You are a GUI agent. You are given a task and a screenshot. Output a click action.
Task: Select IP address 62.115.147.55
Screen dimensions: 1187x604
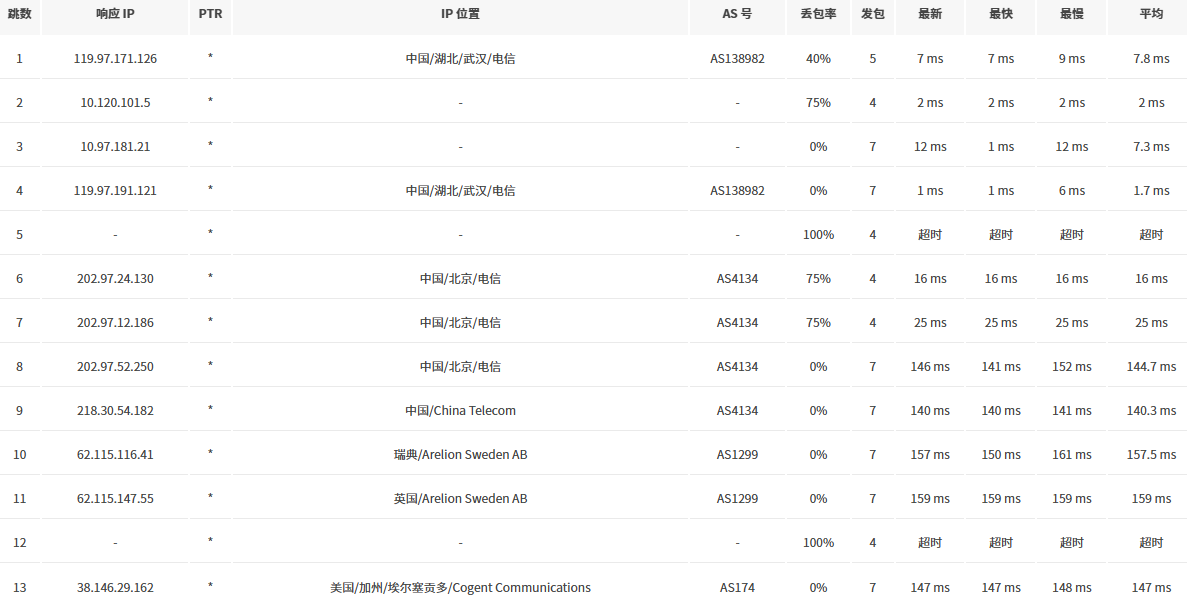pos(115,498)
